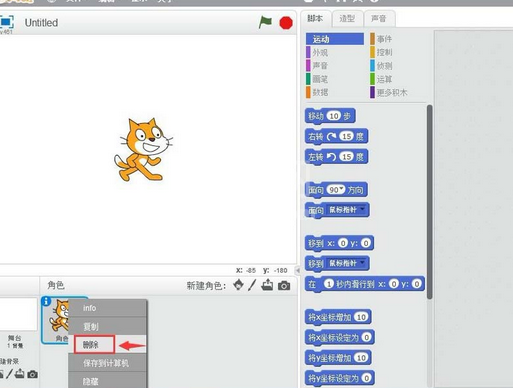Click the 将y坐标增加 10 block
This screenshot has height=388, width=513.
338,358
